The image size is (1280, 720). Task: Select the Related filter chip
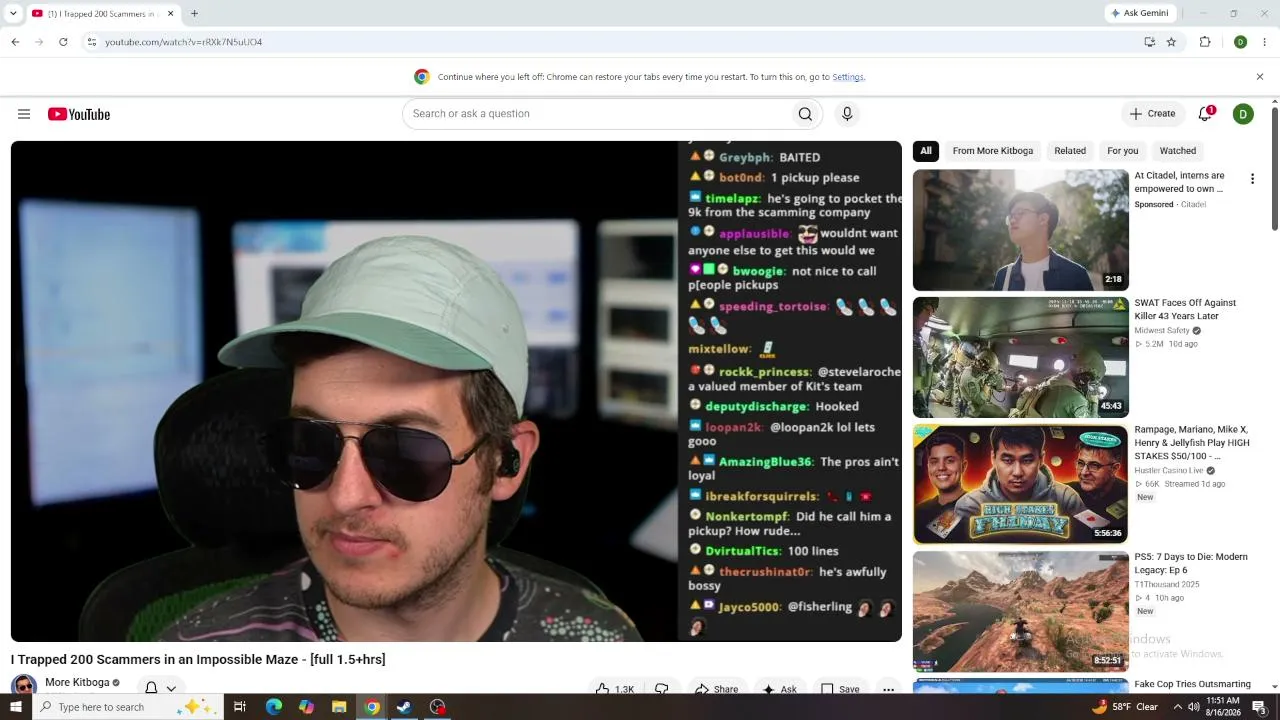coord(1070,151)
